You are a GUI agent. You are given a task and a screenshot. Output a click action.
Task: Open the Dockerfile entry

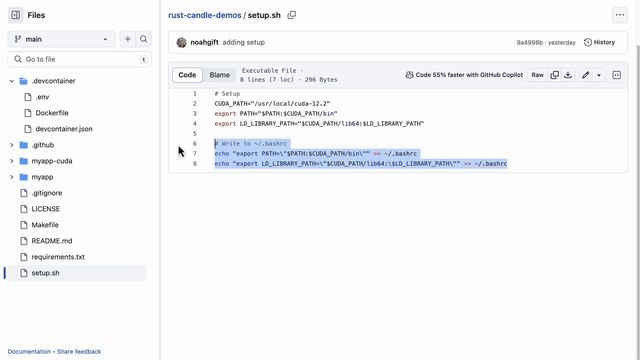click(x=51, y=113)
